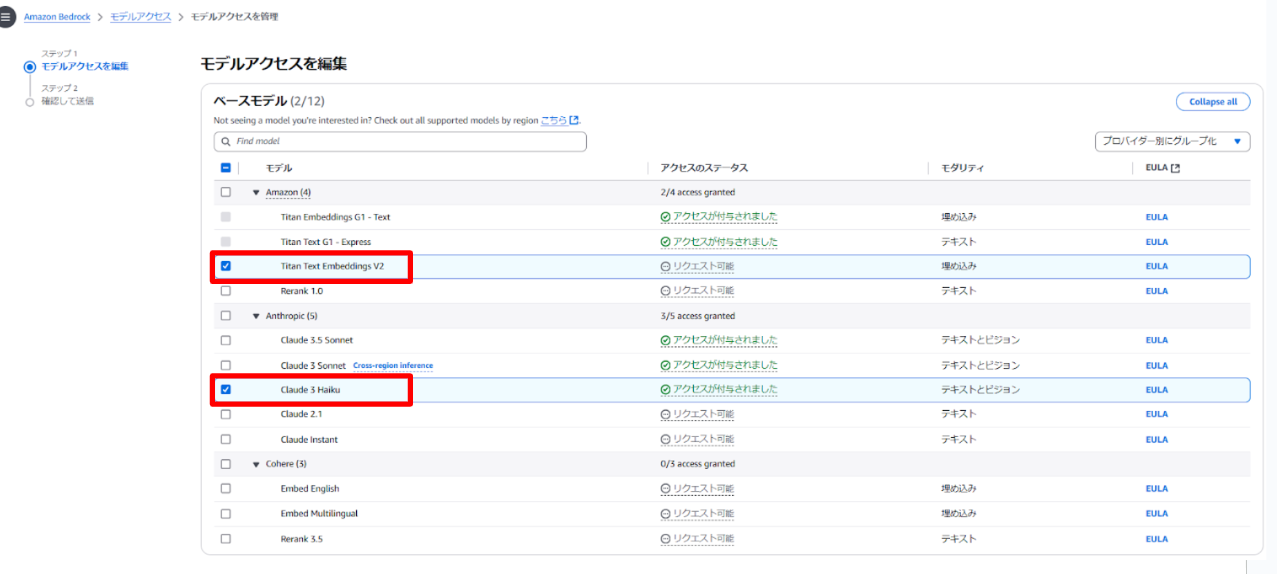This screenshot has height=574, width=1277.
Task: Uncheck the Titan Text Embeddings V2 checkbox
Action: 225,266
